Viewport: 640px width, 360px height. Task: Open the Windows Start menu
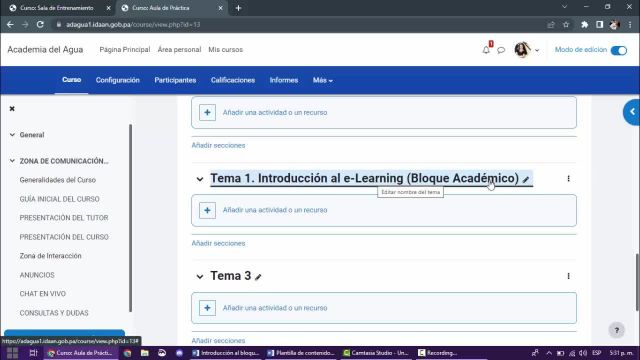click(12, 353)
